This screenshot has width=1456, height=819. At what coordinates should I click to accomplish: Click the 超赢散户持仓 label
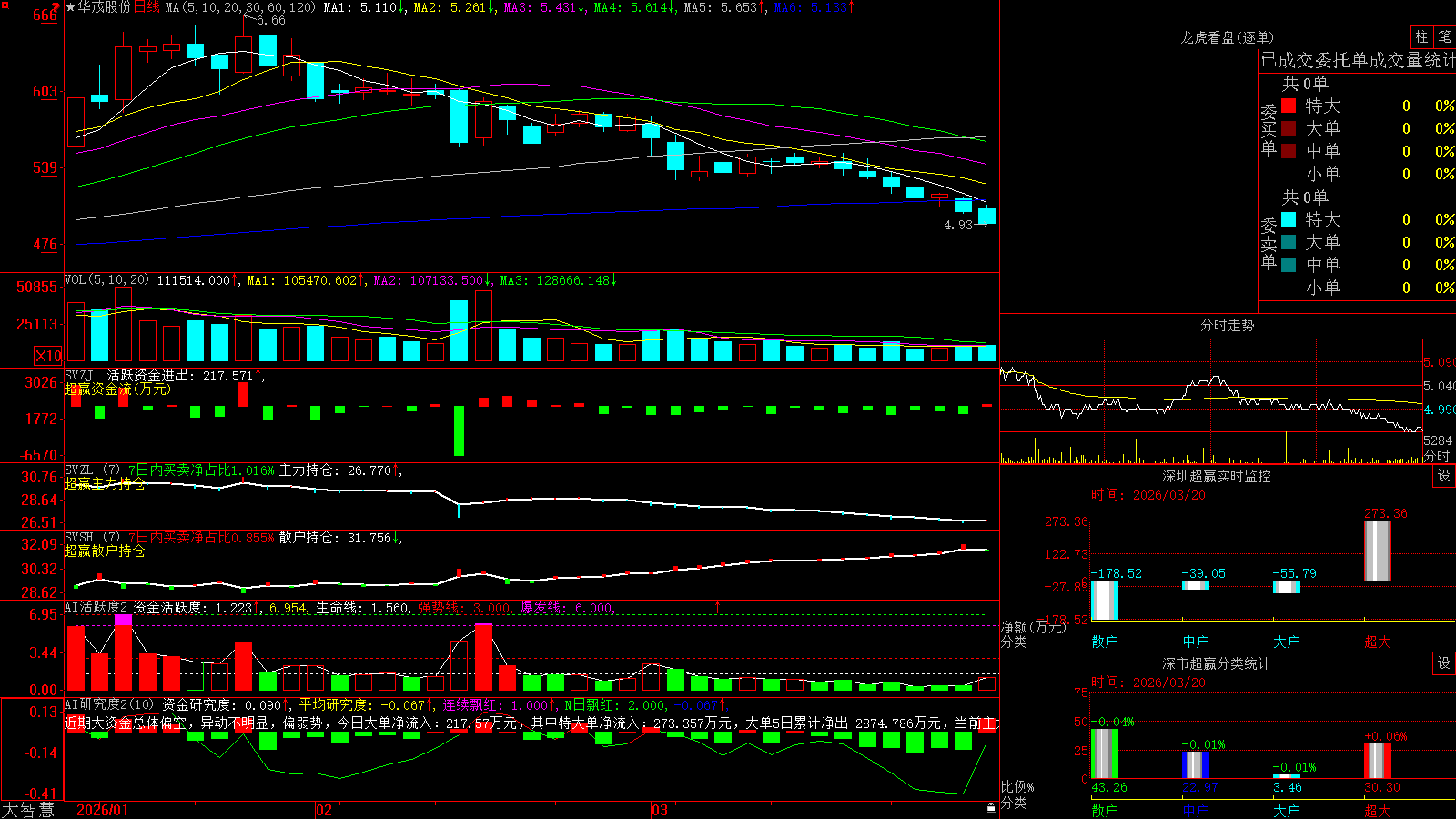tap(105, 551)
